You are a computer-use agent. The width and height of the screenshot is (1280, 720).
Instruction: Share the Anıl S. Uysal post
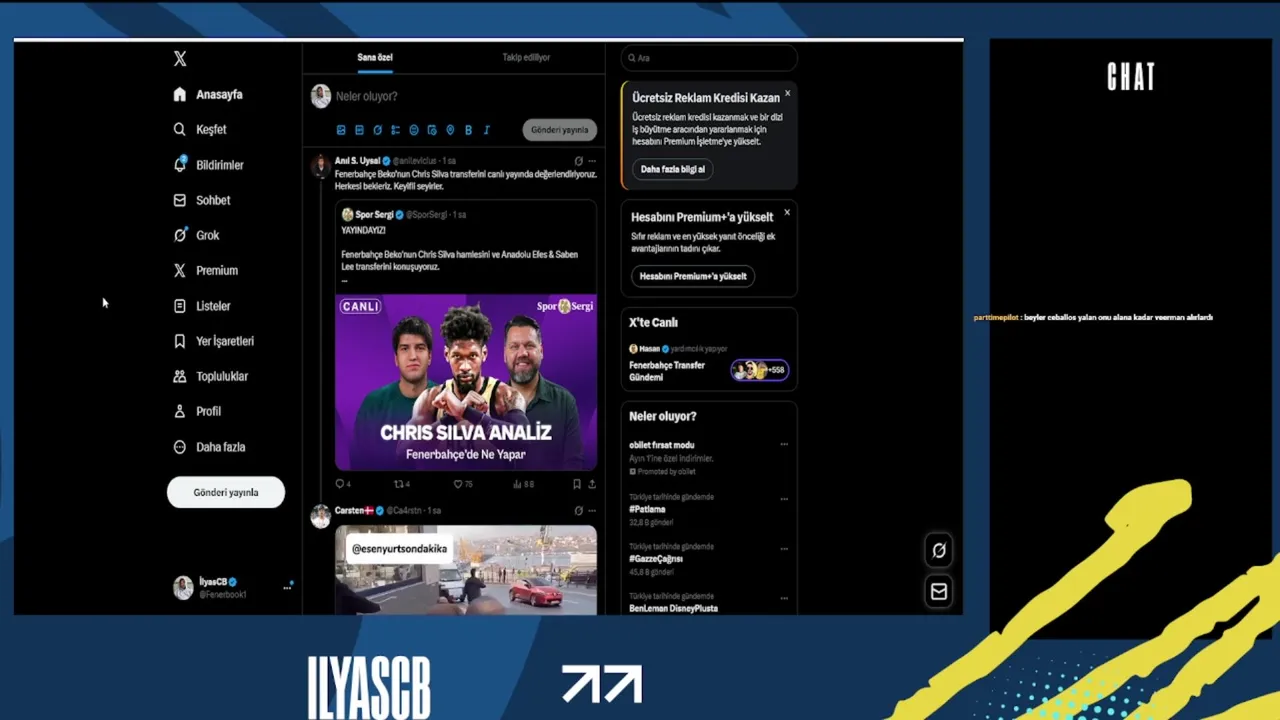tap(592, 484)
